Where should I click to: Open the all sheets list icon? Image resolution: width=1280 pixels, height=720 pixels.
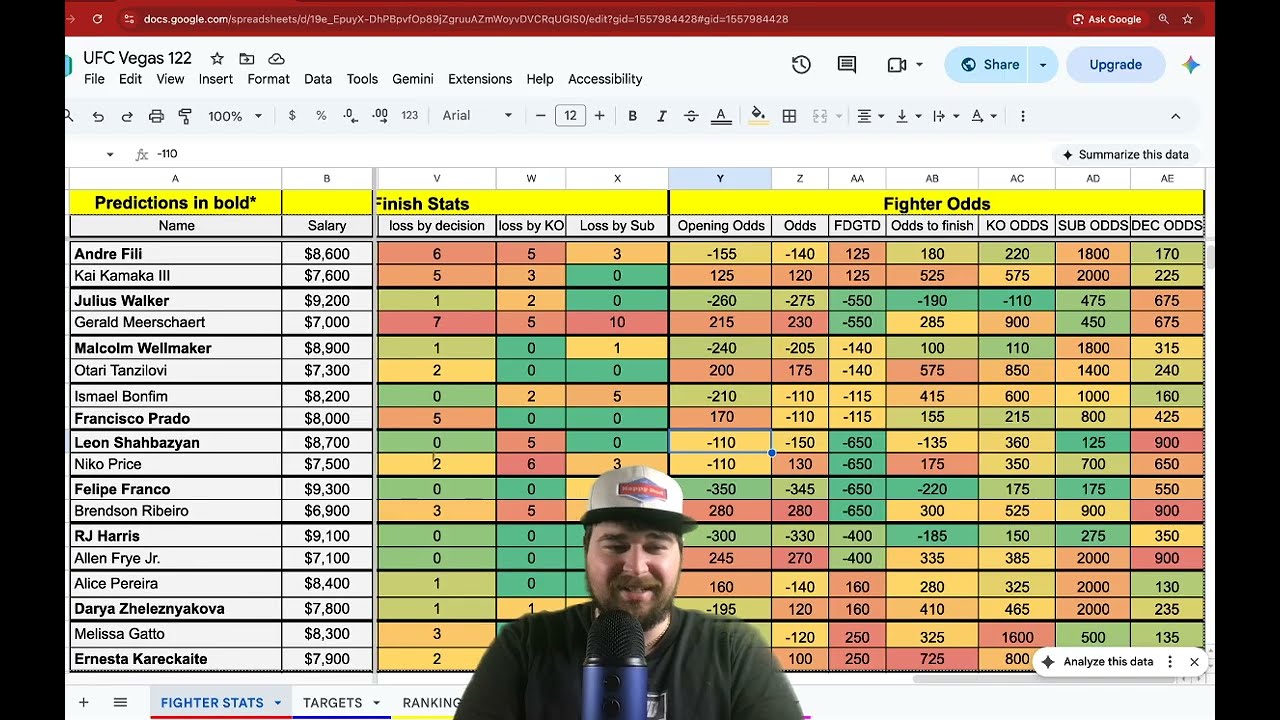[120, 703]
